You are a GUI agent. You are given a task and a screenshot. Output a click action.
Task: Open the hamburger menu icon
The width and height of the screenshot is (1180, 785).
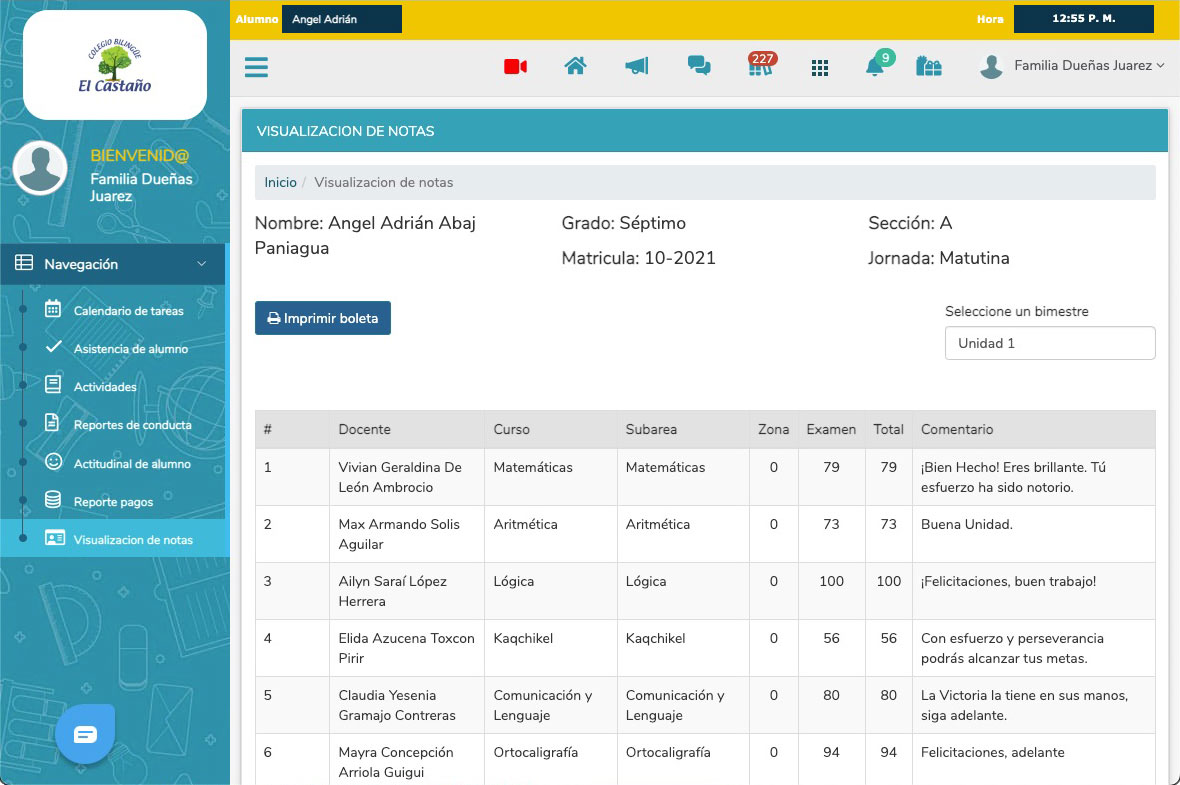[x=256, y=67]
